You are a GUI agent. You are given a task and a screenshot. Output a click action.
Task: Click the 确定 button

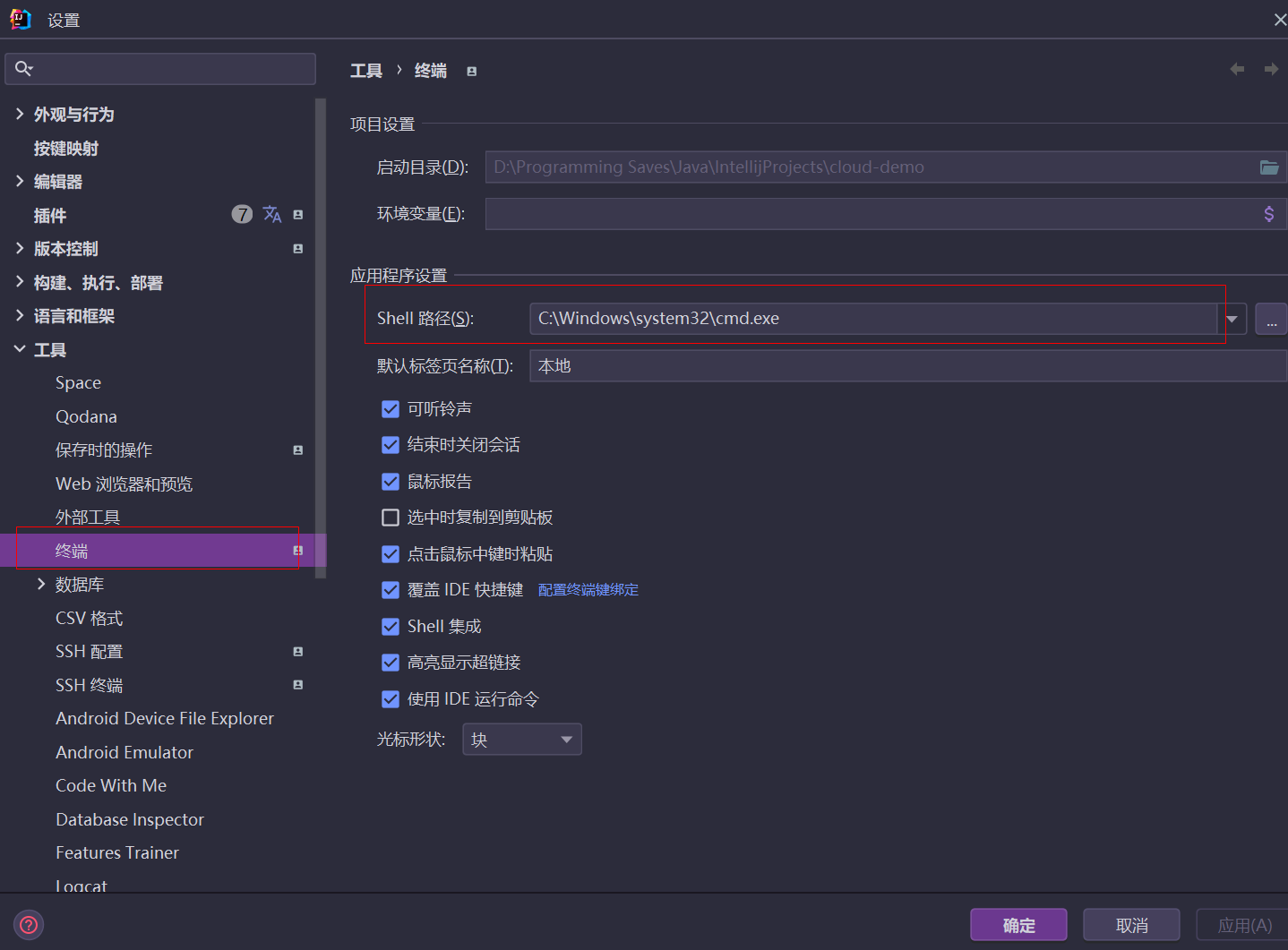(x=1018, y=925)
